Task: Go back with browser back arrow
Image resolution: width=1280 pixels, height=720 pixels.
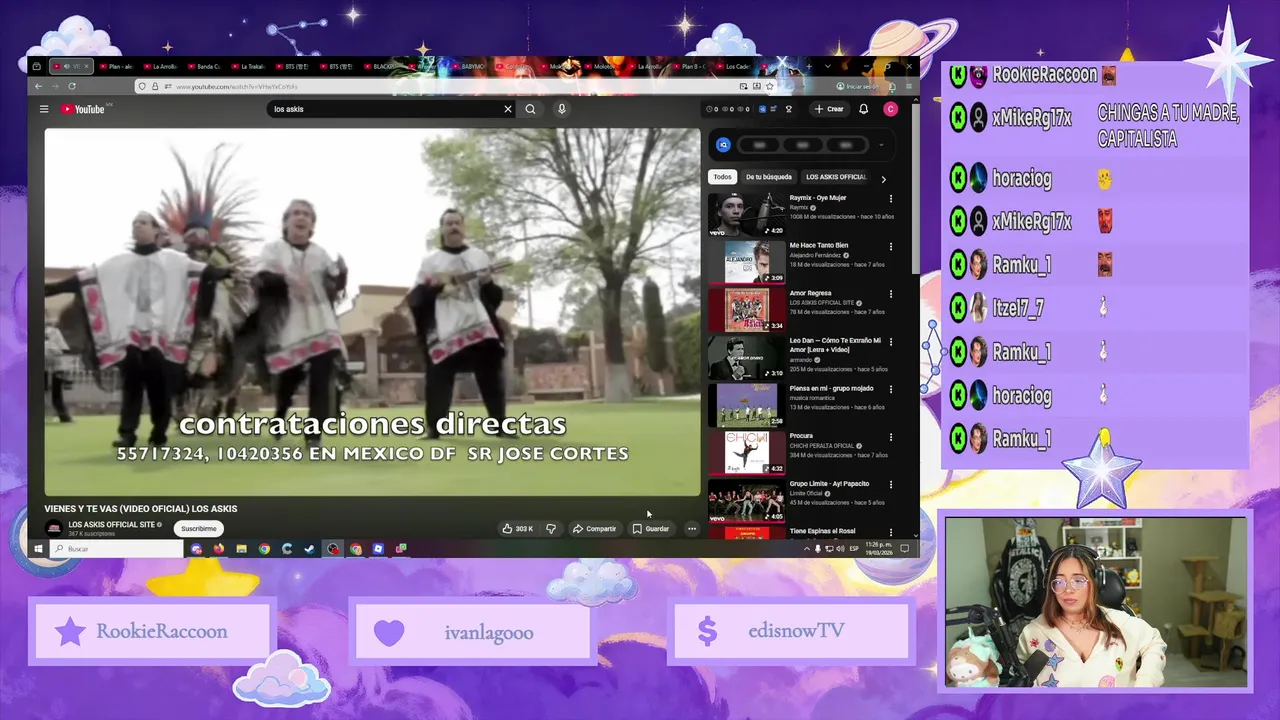Action: pyautogui.click(x=39, y=87)
